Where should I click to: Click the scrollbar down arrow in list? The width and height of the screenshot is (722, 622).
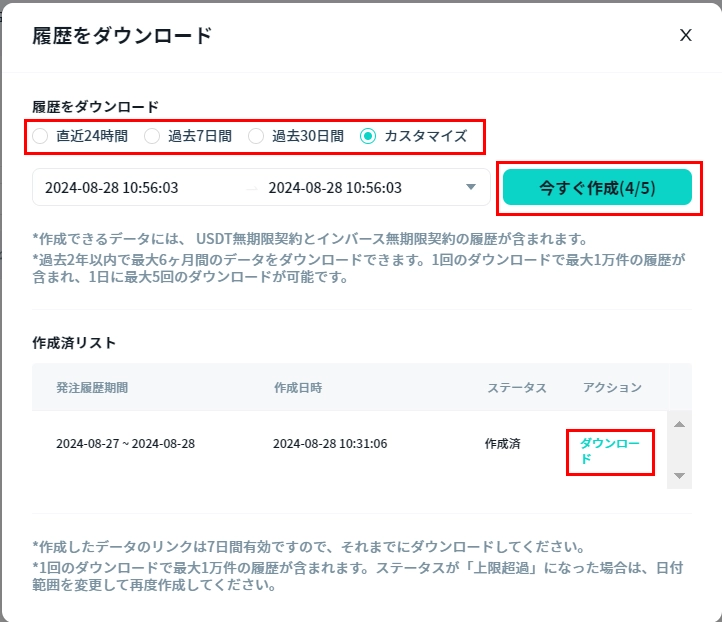679,475
